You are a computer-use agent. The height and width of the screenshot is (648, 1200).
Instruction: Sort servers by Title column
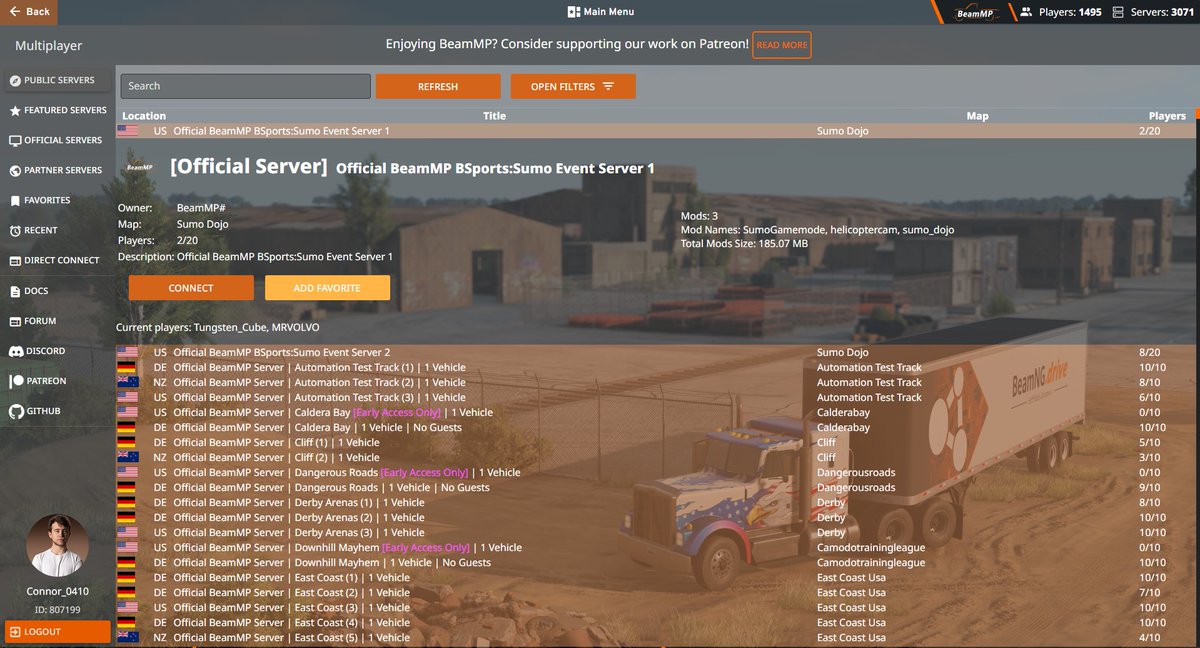click(x=494, y=116)
